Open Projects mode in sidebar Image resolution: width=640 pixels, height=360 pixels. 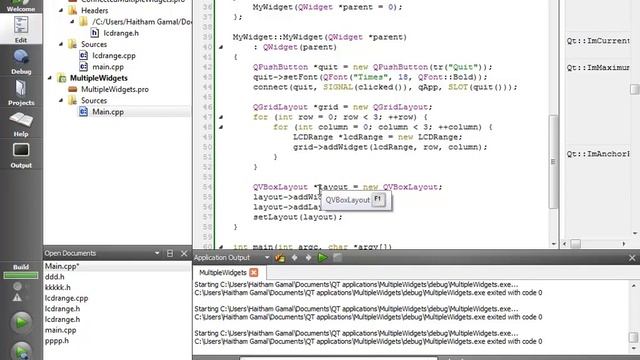pyautogui.click(x=21, y=93)
